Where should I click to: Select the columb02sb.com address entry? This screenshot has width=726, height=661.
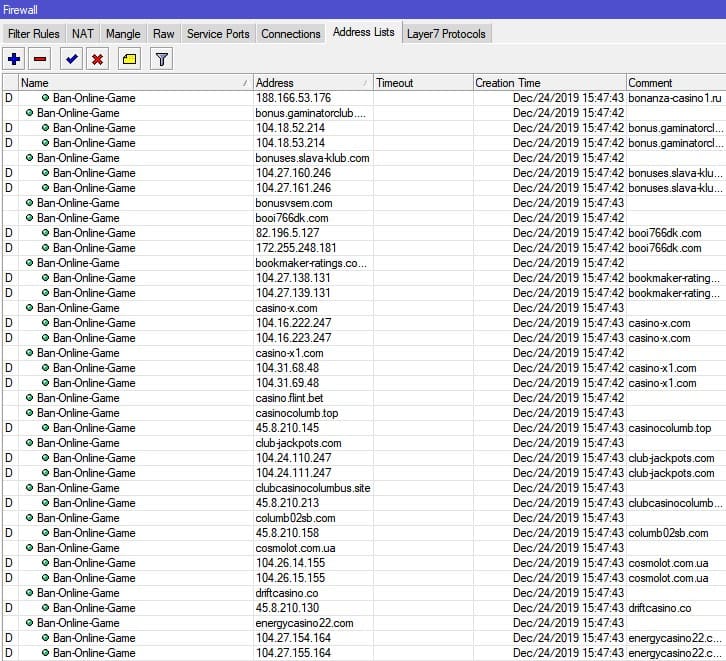point(295,518)
